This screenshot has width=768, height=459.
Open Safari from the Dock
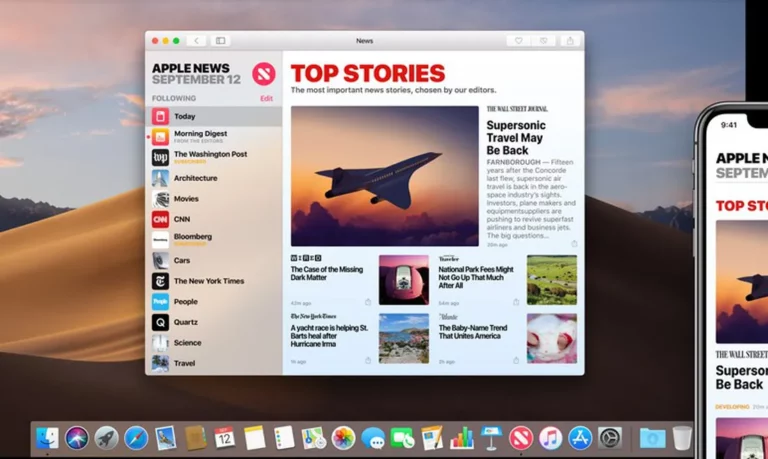point(136,437)
